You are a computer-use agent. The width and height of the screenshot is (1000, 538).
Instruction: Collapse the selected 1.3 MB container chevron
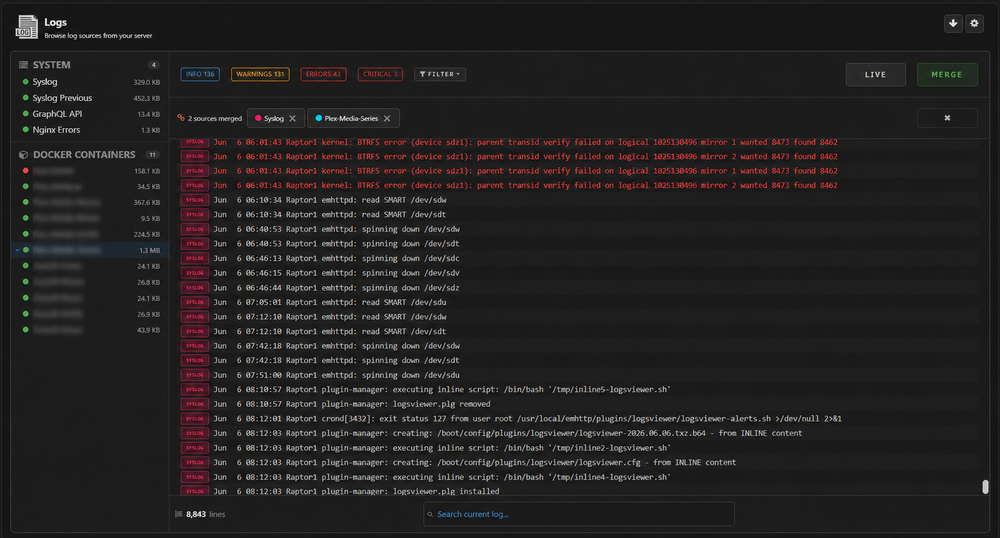click(x=17, y=251)
